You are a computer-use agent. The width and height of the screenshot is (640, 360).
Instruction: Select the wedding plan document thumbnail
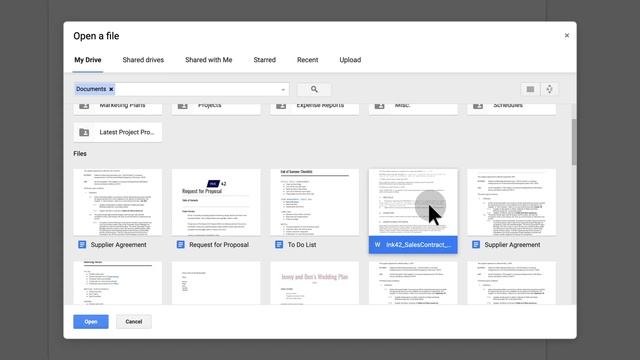(x=315, y=283)
